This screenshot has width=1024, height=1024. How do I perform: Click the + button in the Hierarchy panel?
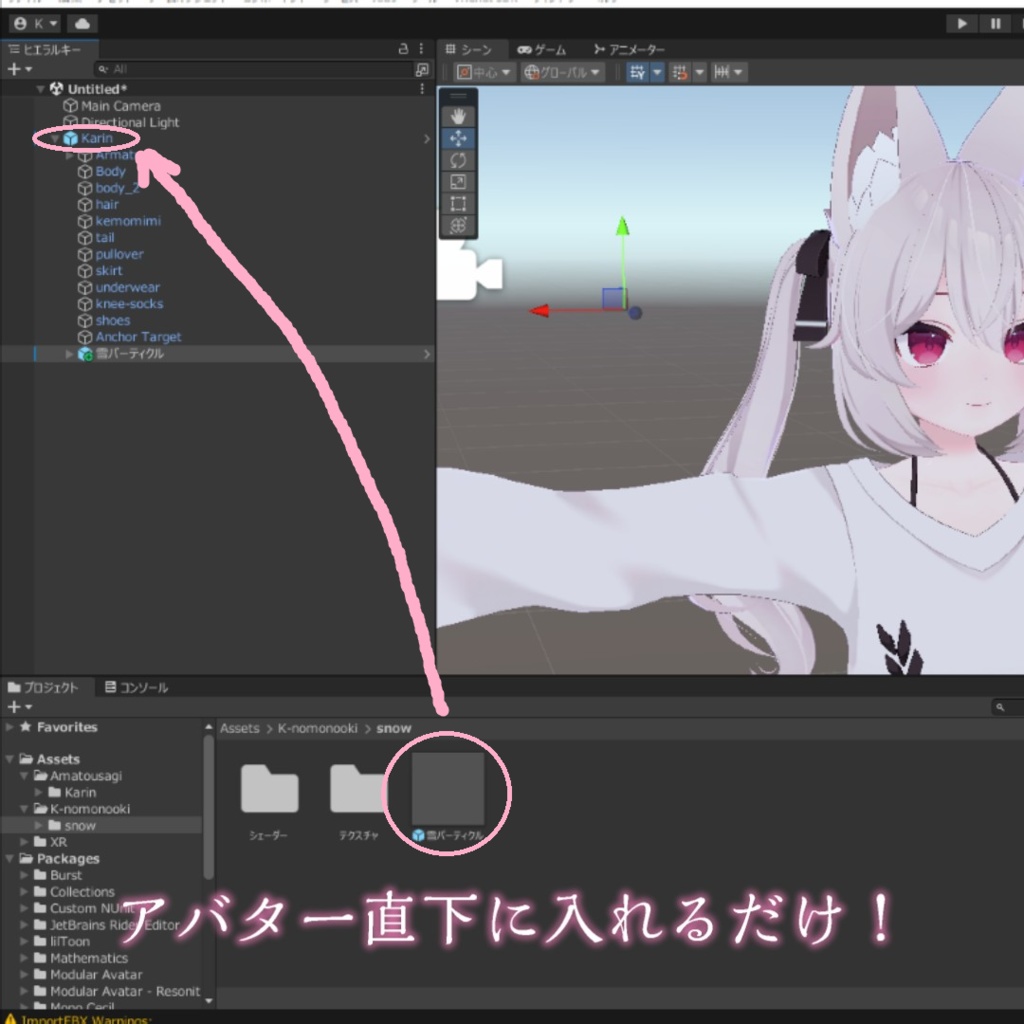pyautogui.click(x=13, y=68)
